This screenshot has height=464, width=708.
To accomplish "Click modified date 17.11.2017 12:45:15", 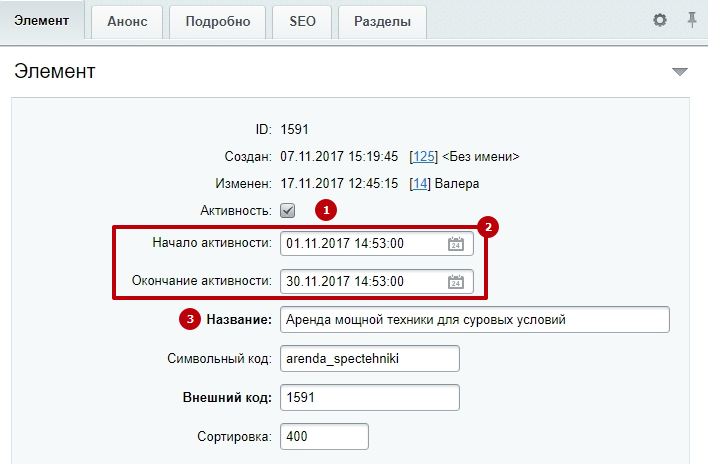I will coord(339,184).
